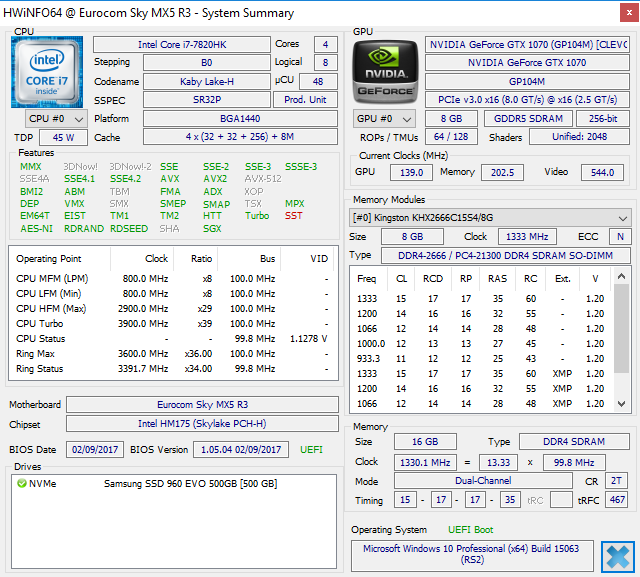
Task: Click the PCIe v3.0 x16 bus field
Action: (527, 100)
